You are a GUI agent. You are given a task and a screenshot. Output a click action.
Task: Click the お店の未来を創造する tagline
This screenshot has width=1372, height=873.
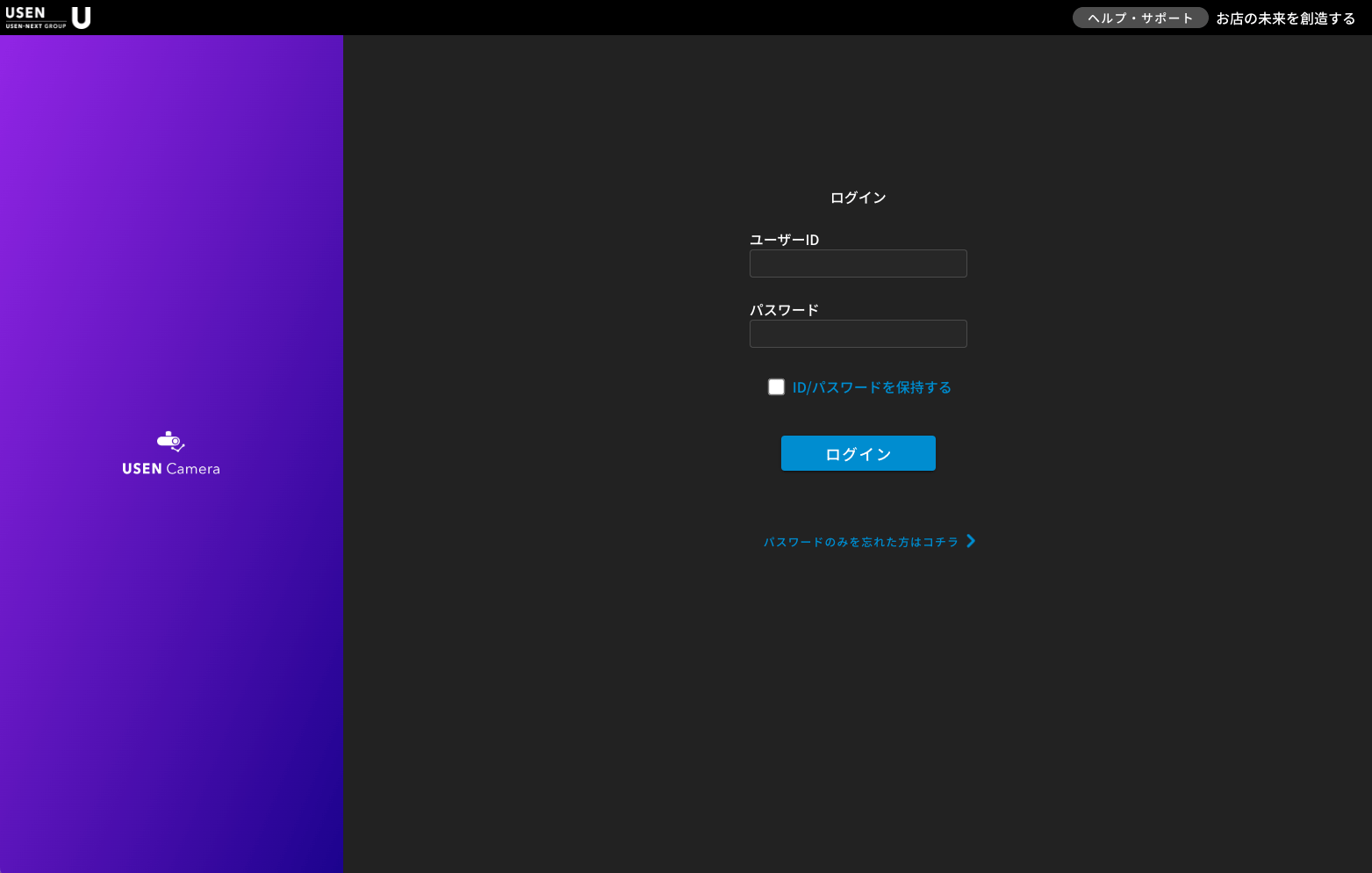(x=1285, y=18)
